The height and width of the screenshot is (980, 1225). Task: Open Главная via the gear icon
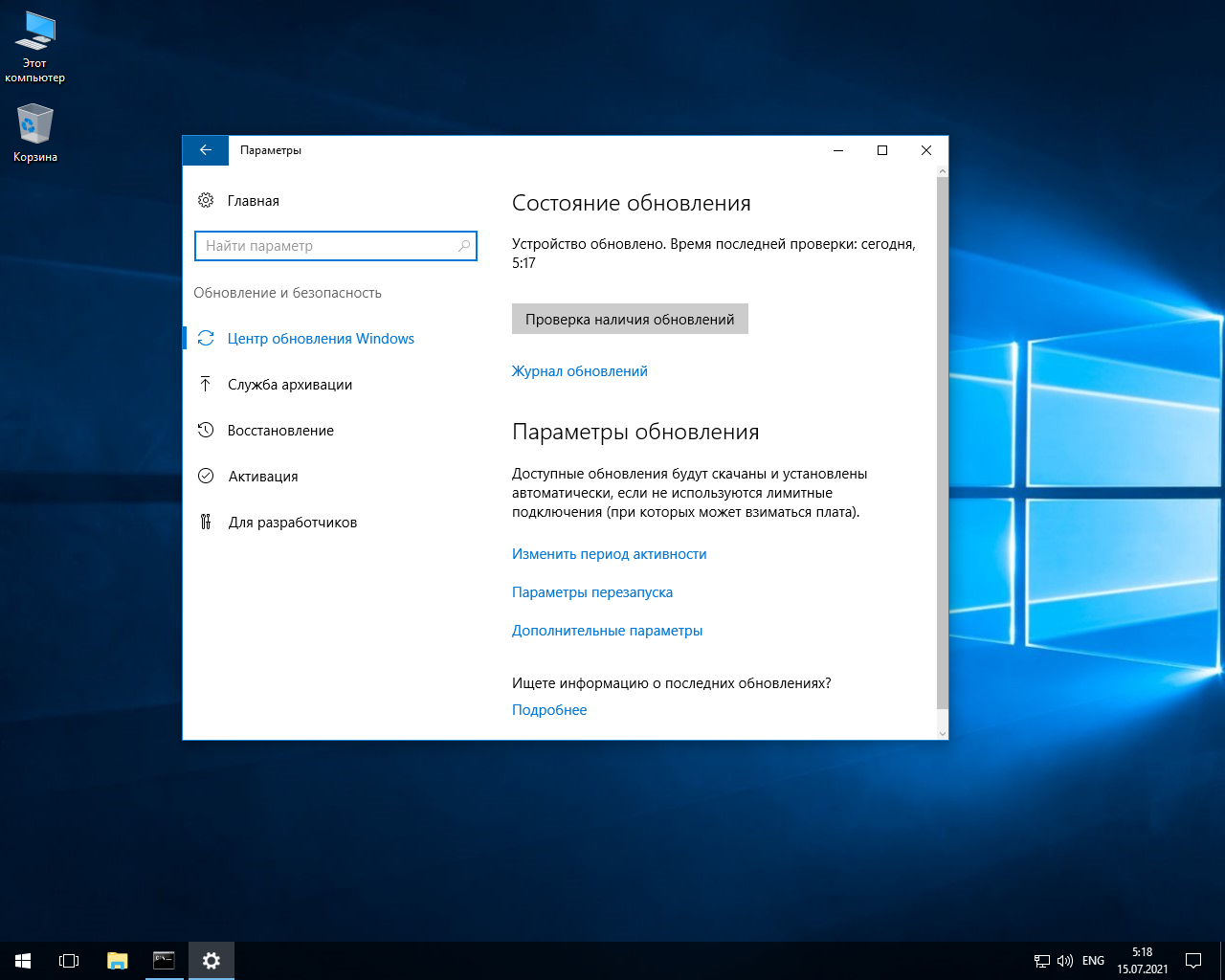206,201
